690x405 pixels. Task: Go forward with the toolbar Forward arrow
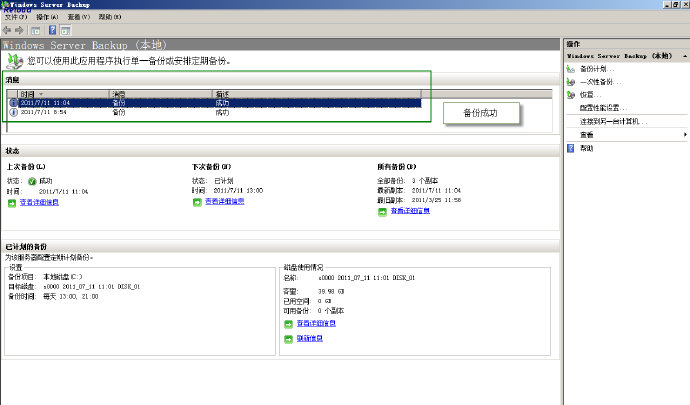(x=19, y=30)
